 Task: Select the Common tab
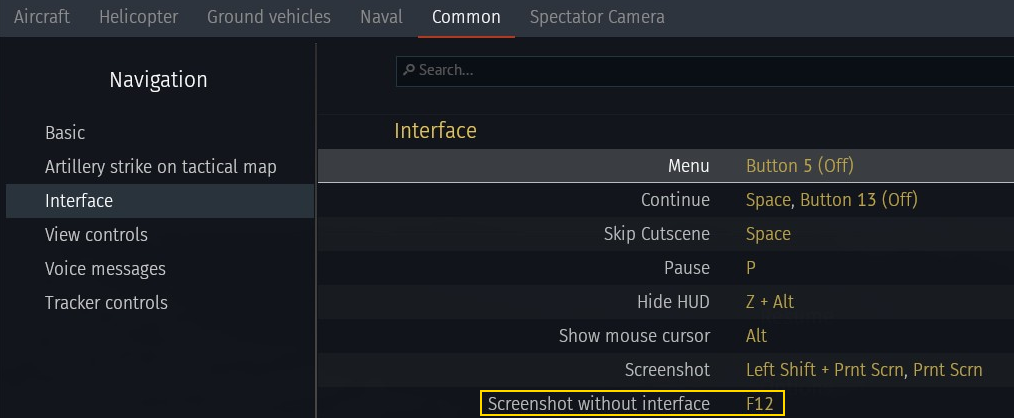466,17
